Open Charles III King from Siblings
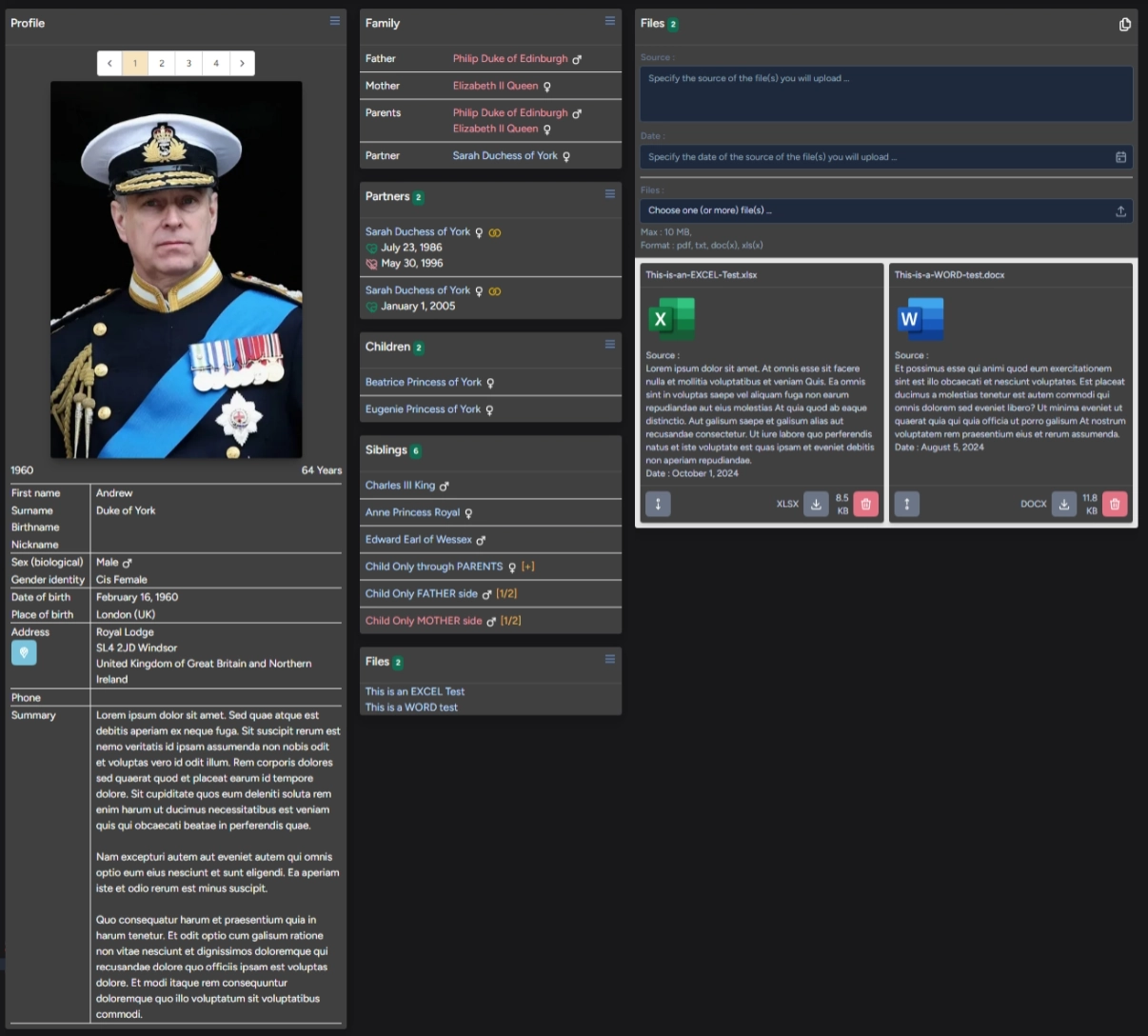The image size is (1148, 1036). pyautogui.click(x=400, y=486)
